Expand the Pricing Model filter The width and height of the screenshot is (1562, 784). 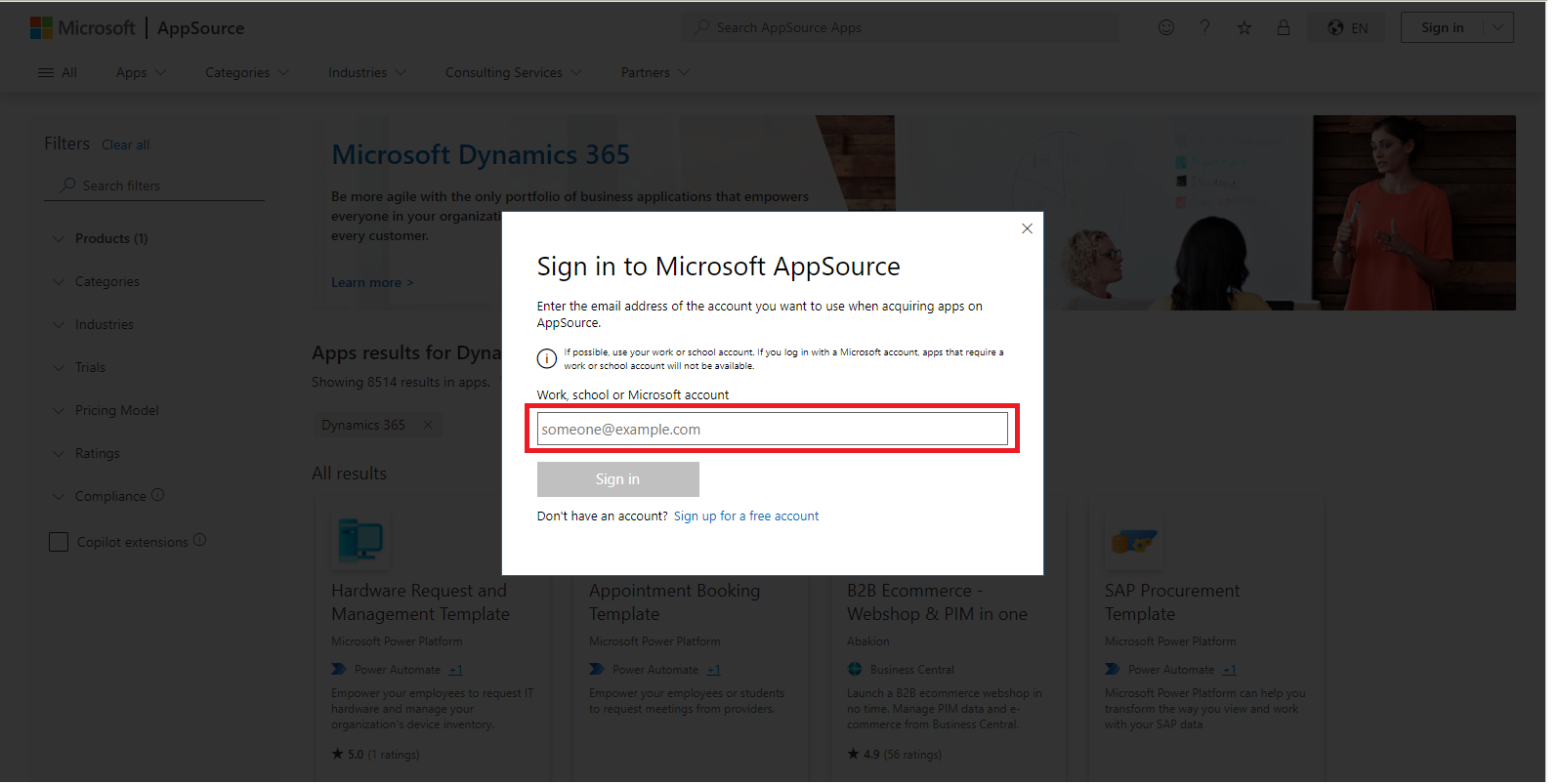(106, 410)
